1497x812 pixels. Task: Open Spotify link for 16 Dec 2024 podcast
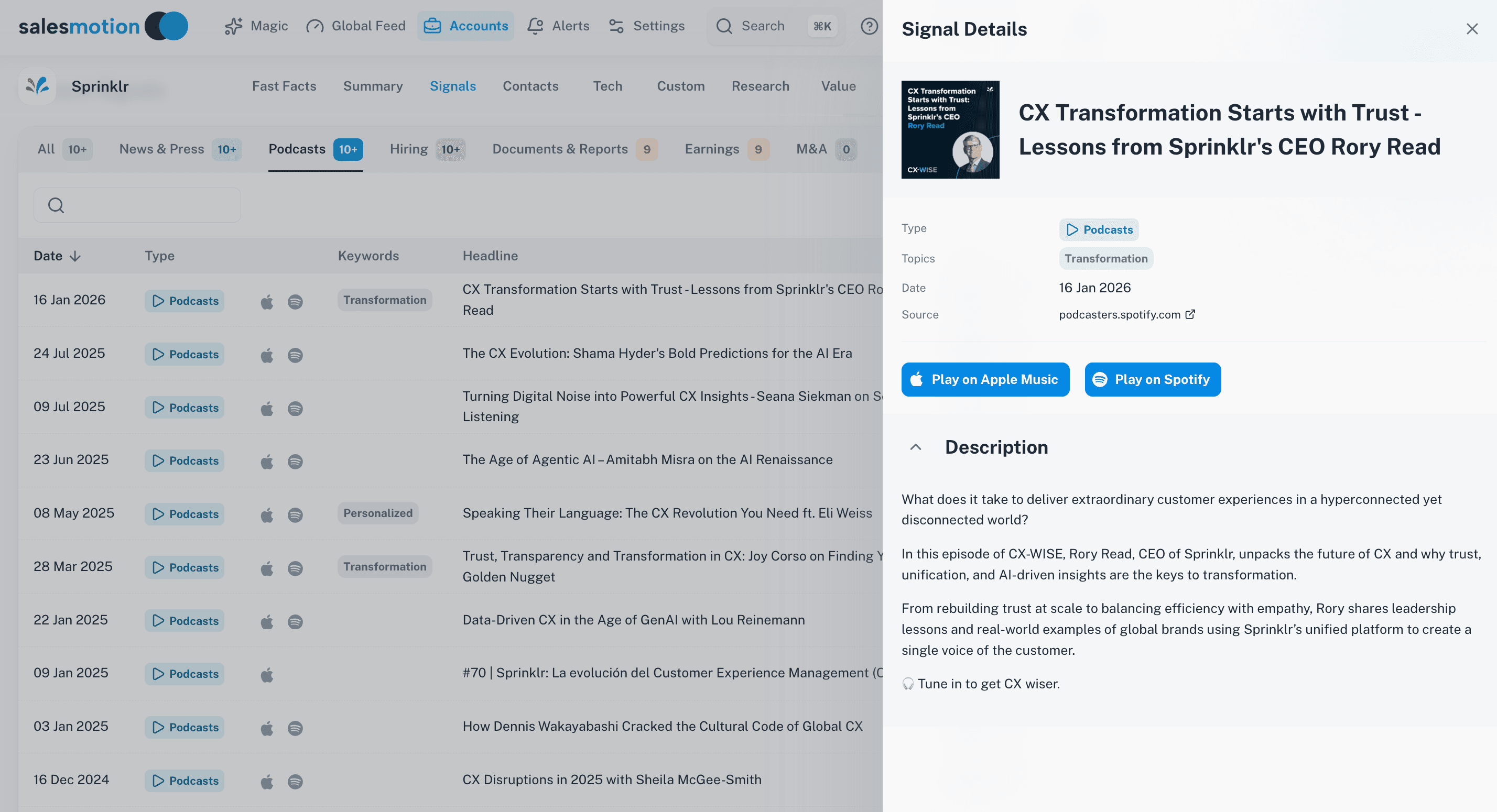tap(295, 781)
